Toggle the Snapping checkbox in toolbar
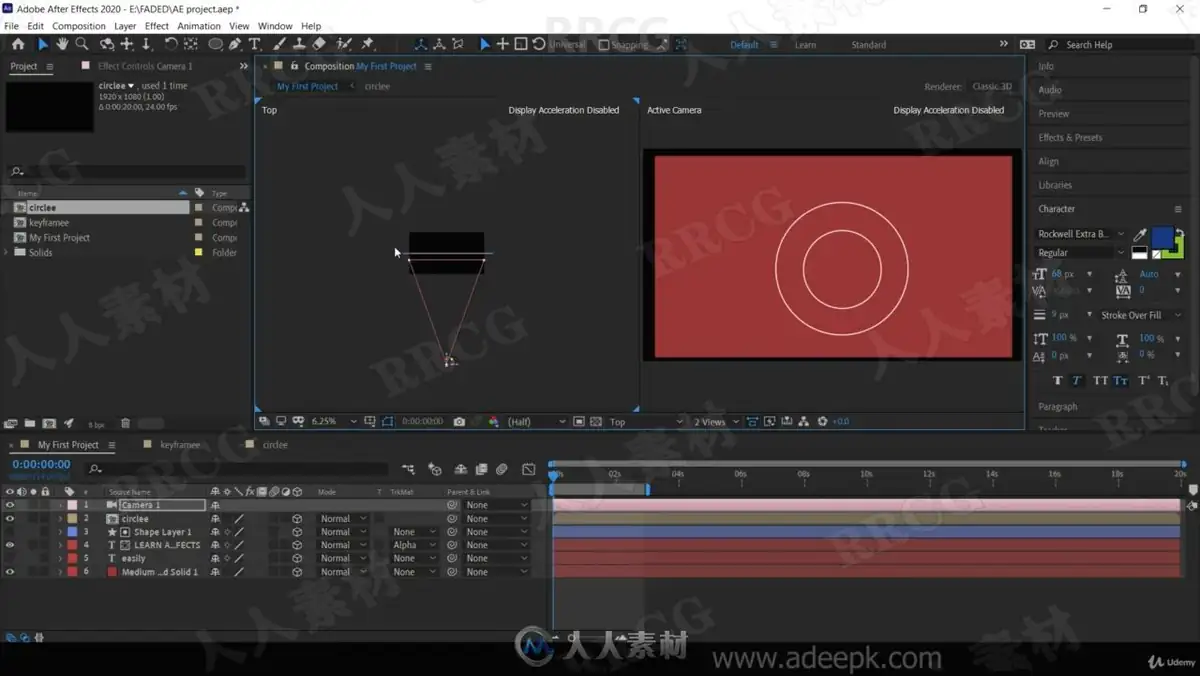This screenshot has width=1200, height=676. [x=604, y=45]
